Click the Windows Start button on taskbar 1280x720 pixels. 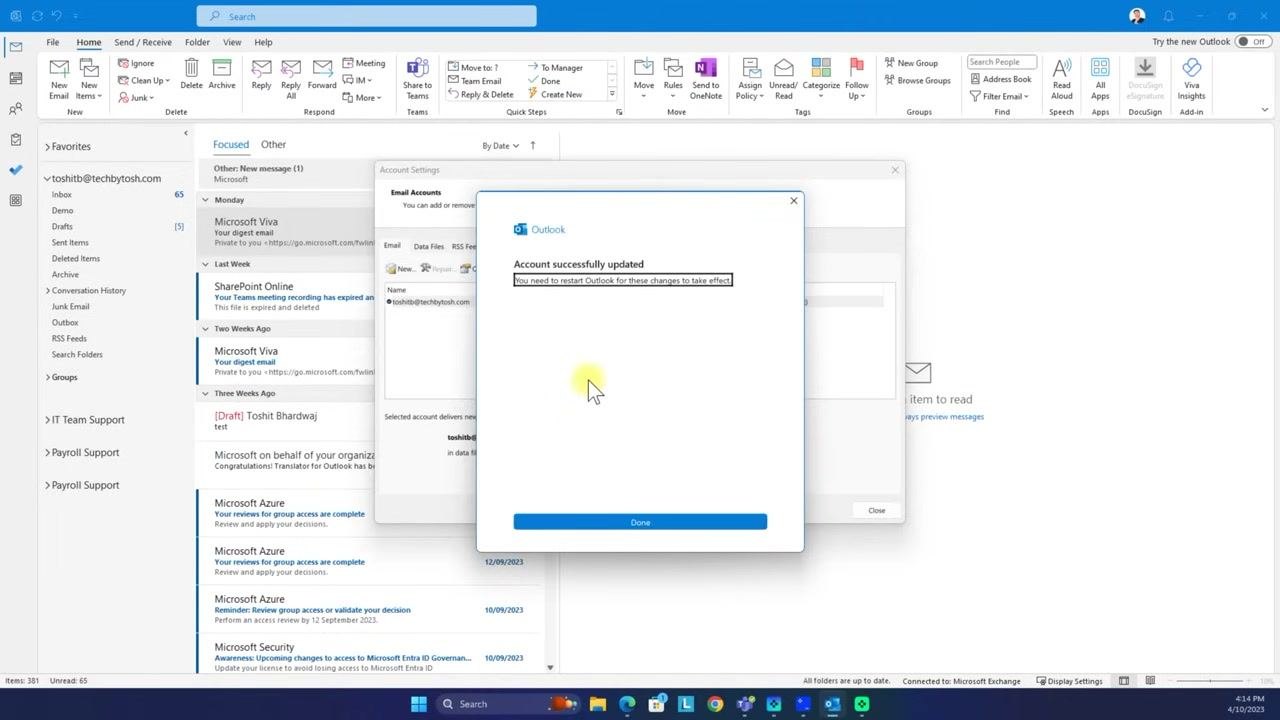pyautogui.click(x=419, y=704)
